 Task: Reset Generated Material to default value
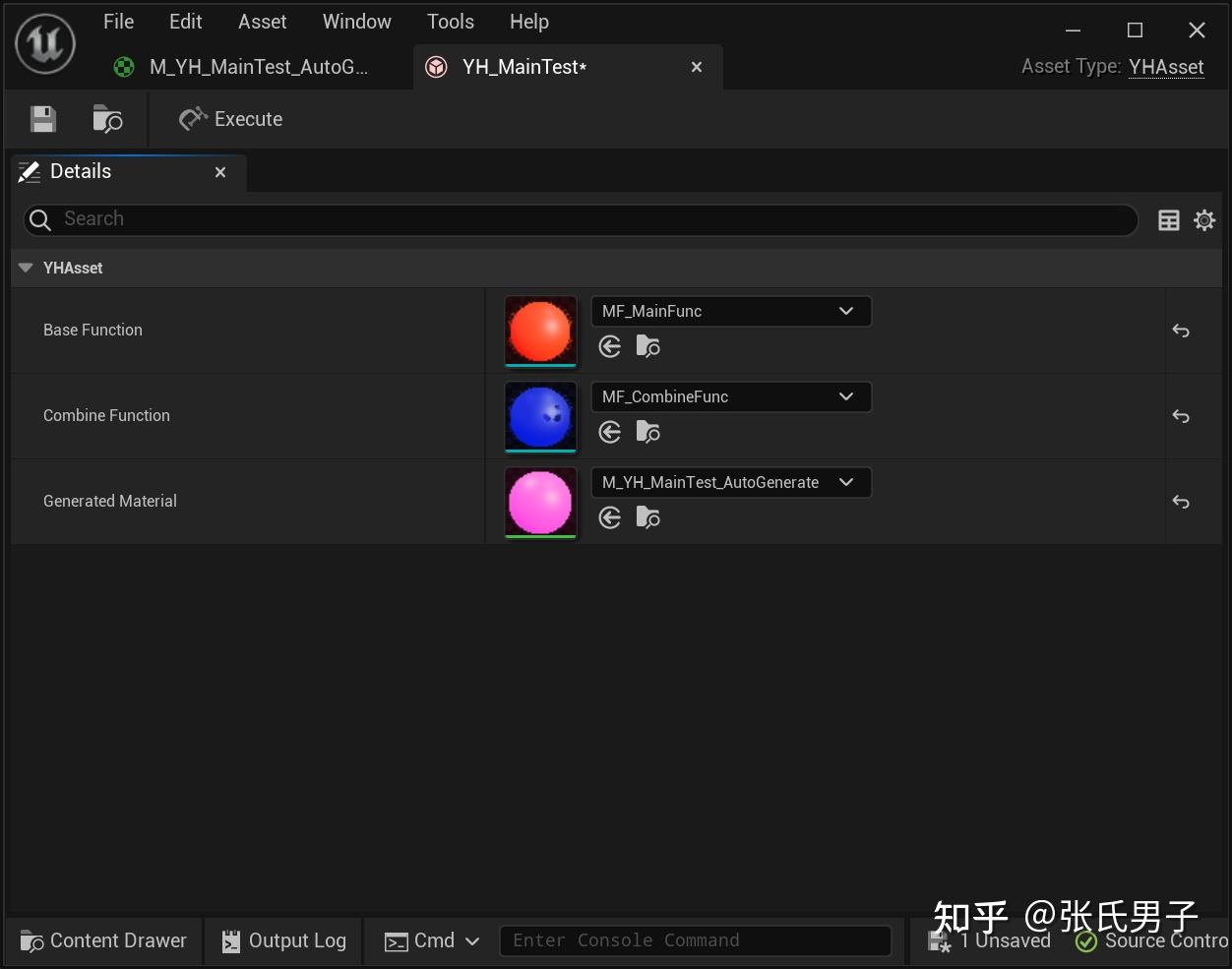click(x=1180, y=502)
